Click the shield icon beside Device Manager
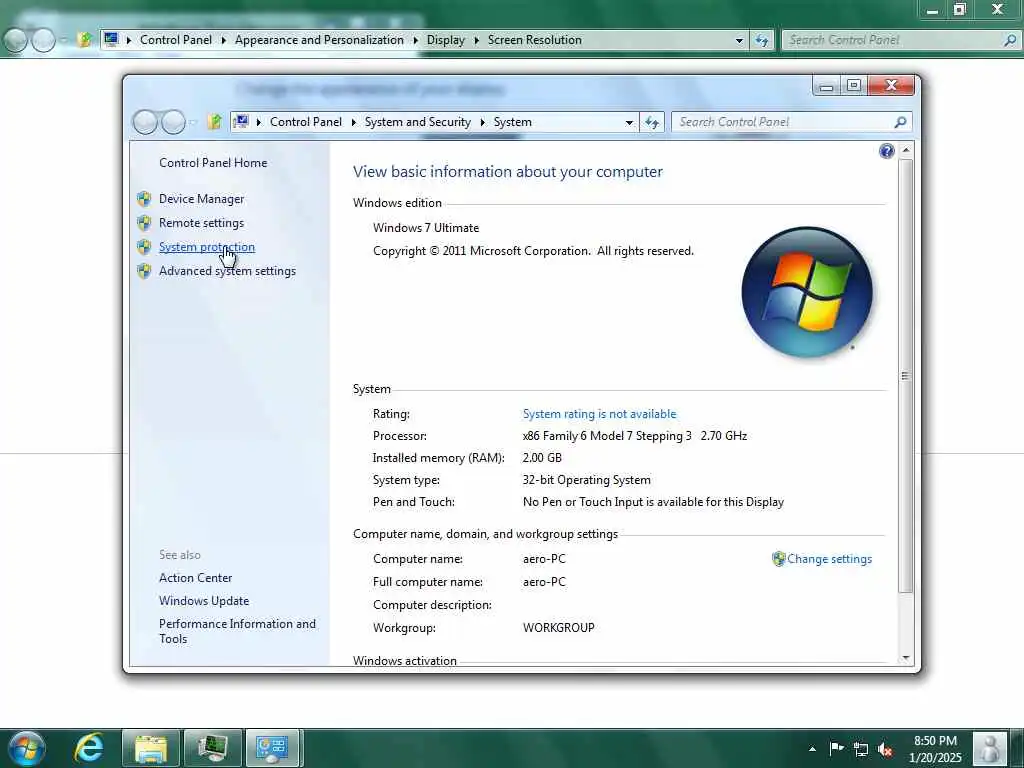 144,199
